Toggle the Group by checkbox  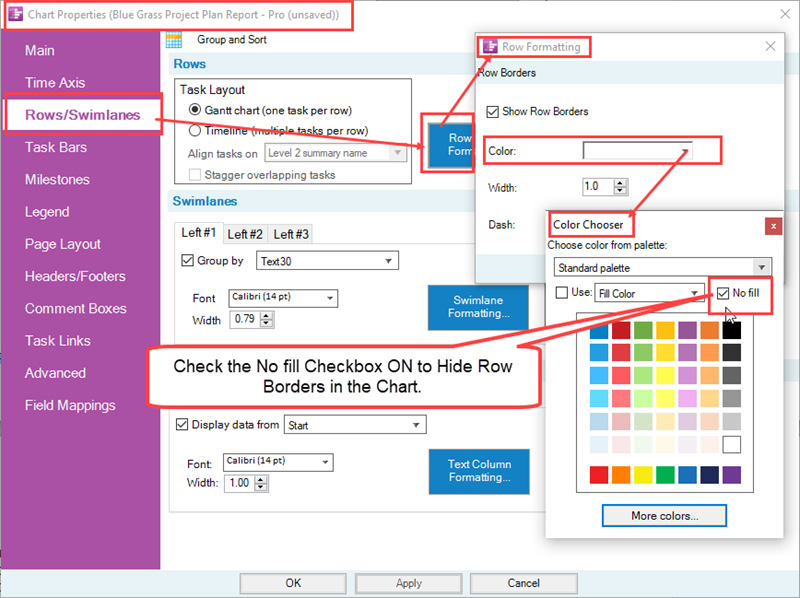[187, 260]
